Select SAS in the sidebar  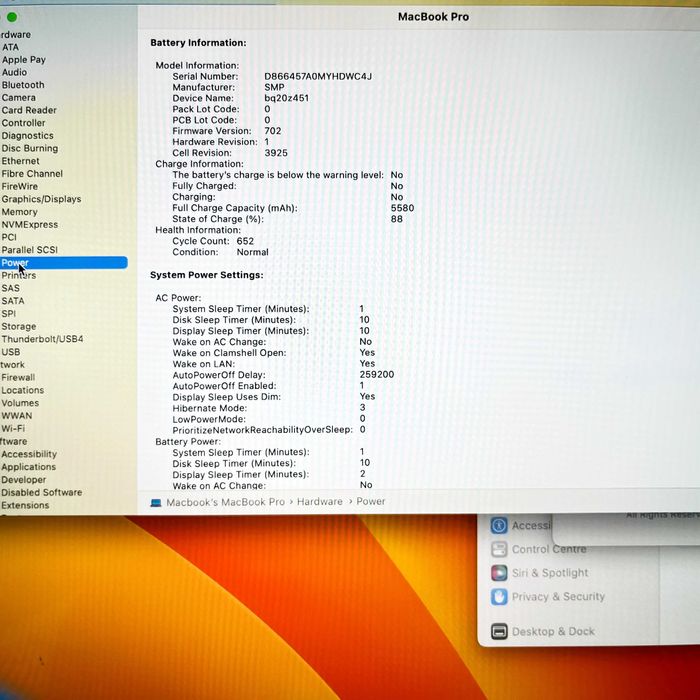[x=10, y=288]
